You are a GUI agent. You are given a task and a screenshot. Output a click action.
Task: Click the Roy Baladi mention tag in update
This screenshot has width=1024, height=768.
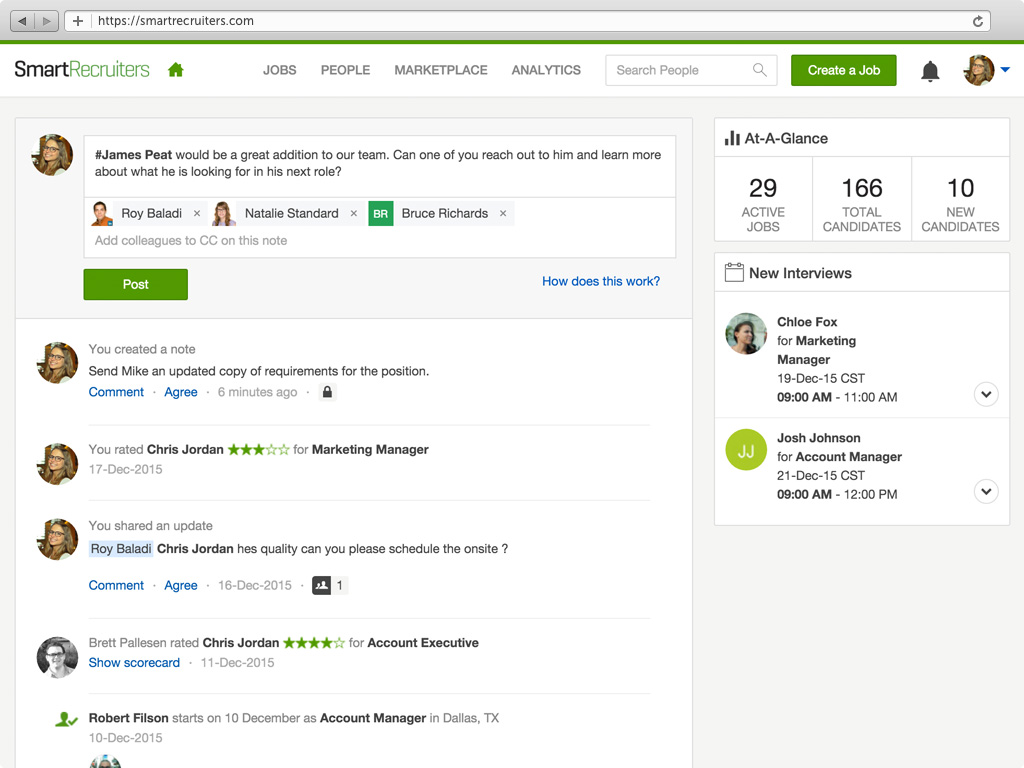click(x=121, y=549)
